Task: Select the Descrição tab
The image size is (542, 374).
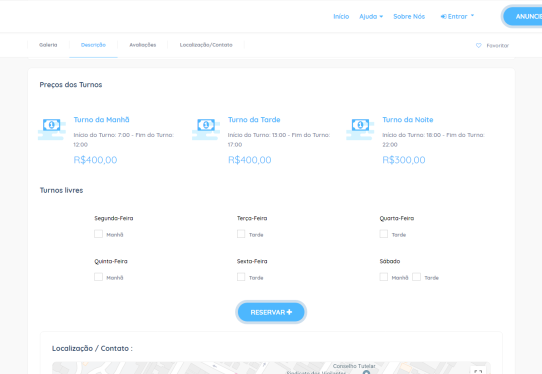Action: tap(93, 45)
